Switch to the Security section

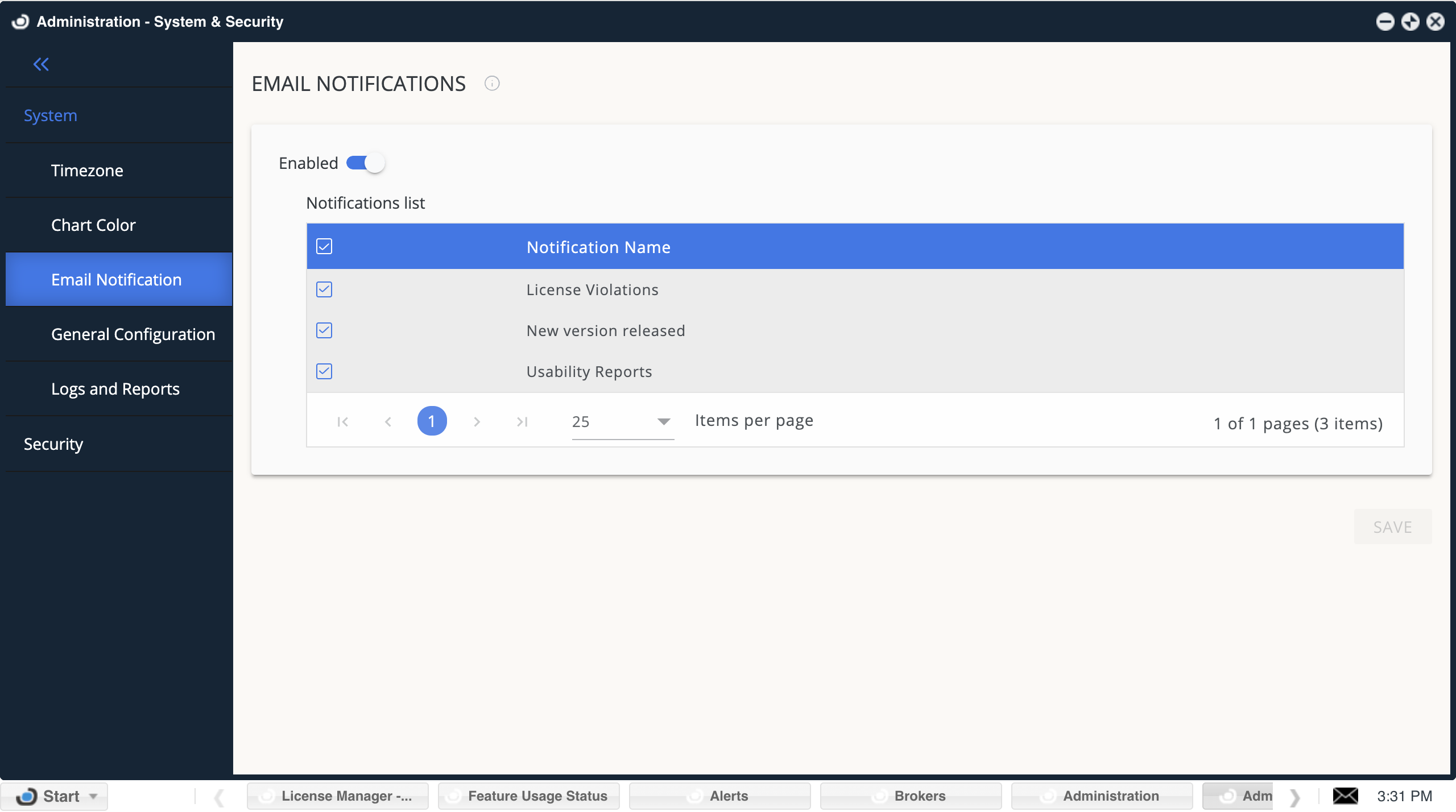click(53, 444)
